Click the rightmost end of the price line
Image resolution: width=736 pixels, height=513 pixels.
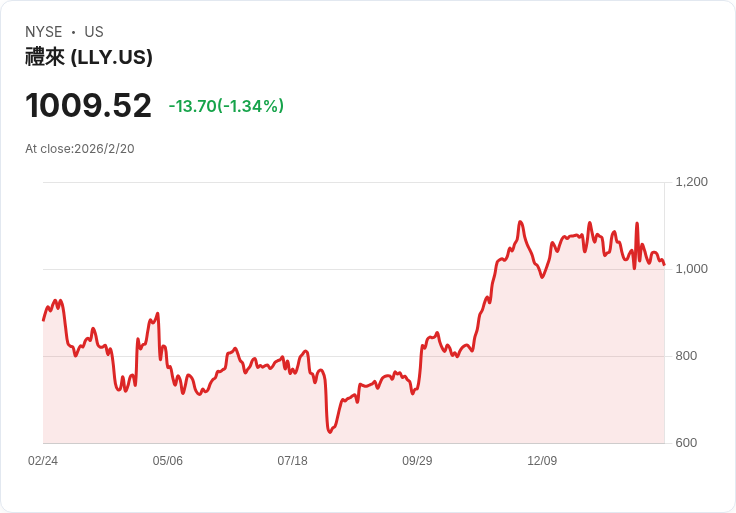pos(664,265)
